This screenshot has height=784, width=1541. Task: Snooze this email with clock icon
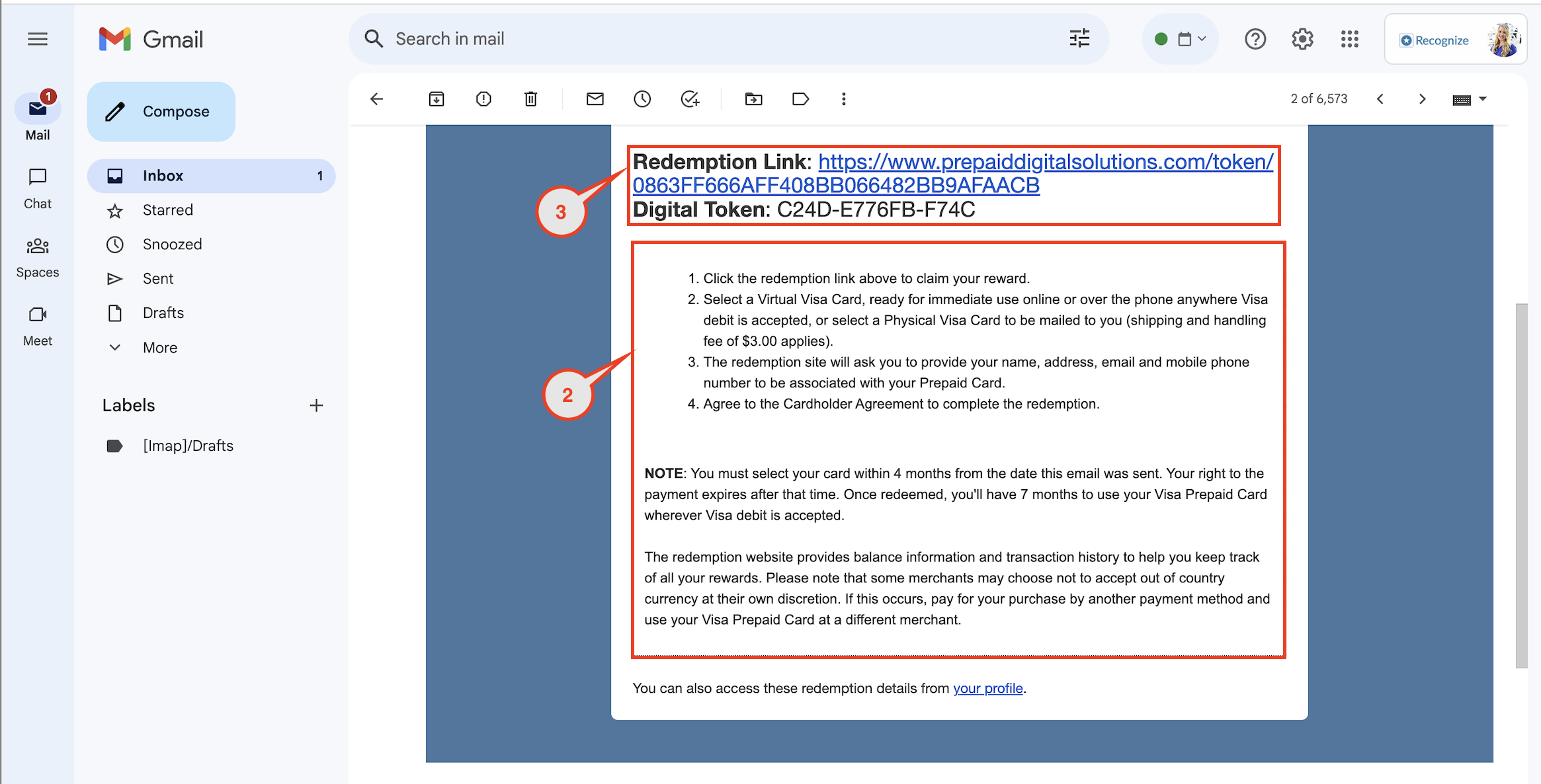[642, 99]
